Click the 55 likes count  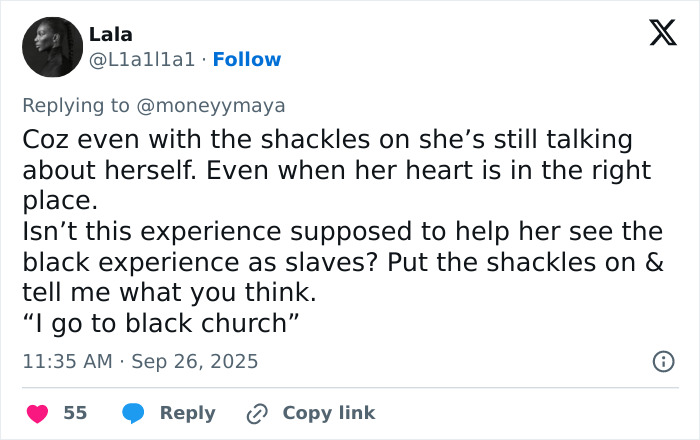[75, 412]
